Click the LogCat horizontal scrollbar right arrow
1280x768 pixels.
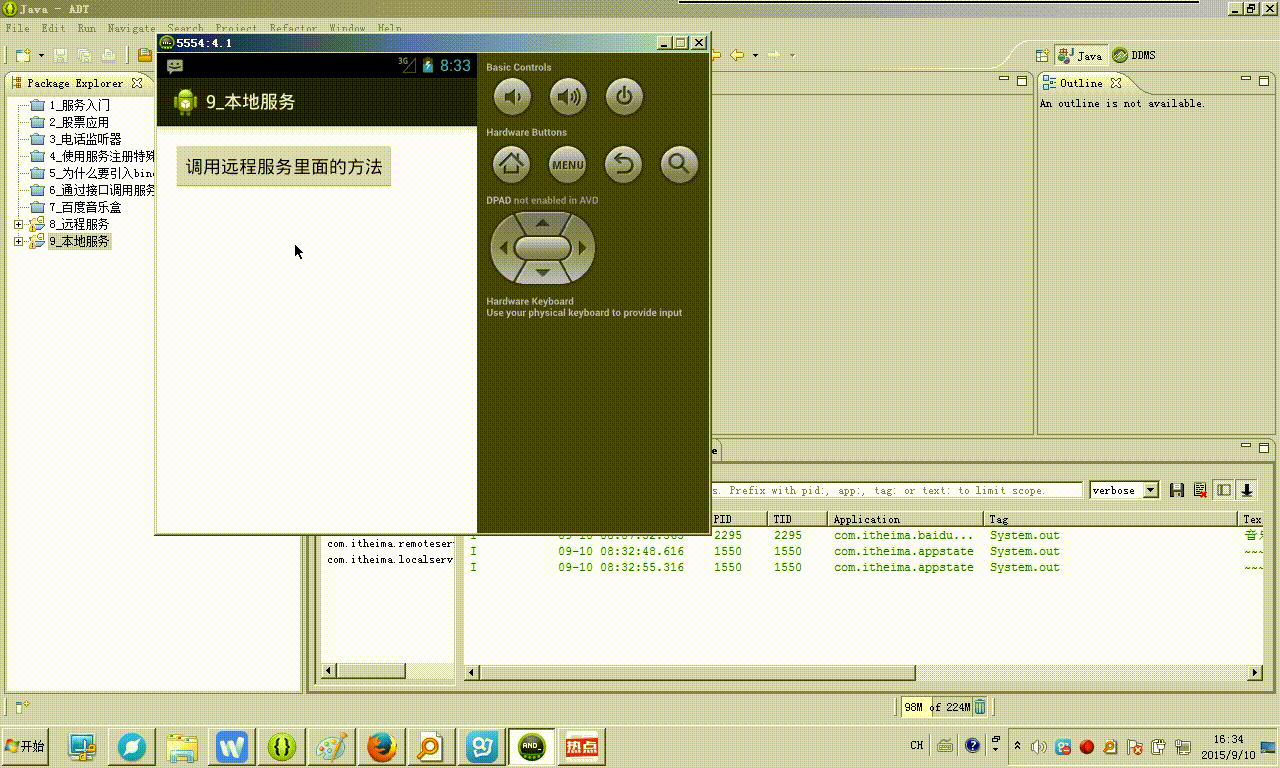(x=1255, y=673)
